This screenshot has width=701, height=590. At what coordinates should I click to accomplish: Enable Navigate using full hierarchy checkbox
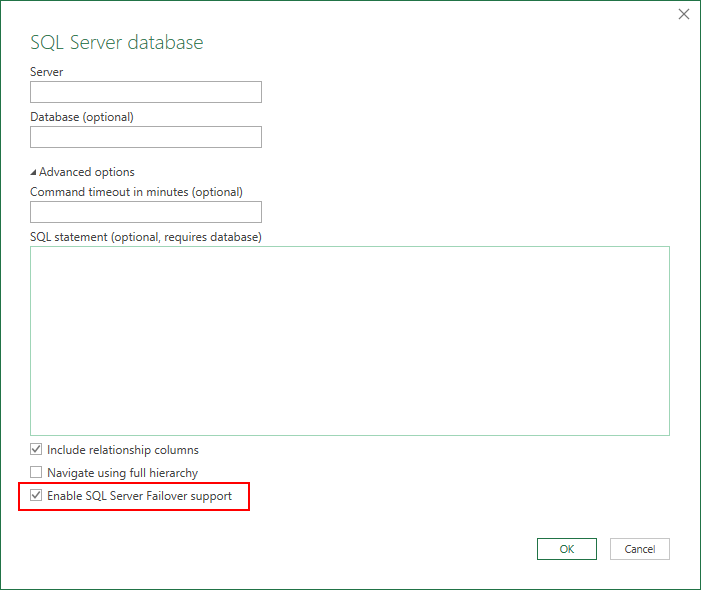[x=36, y=472]
